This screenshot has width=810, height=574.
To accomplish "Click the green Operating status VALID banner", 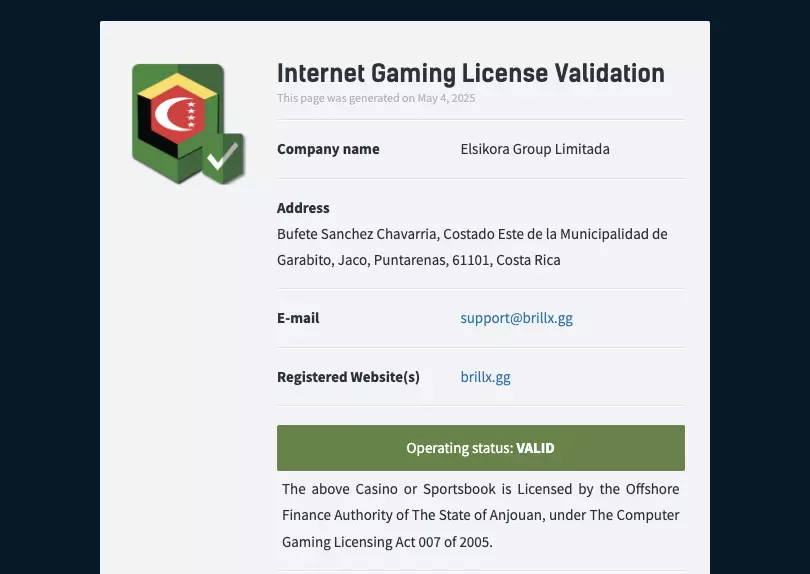I will pos(480,448).
